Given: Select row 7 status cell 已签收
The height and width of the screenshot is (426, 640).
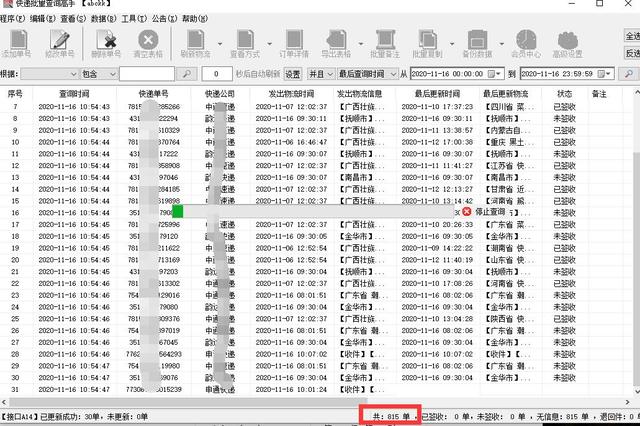Looking at the screenshot, I should pyautogui.click(x=564, y=106).
